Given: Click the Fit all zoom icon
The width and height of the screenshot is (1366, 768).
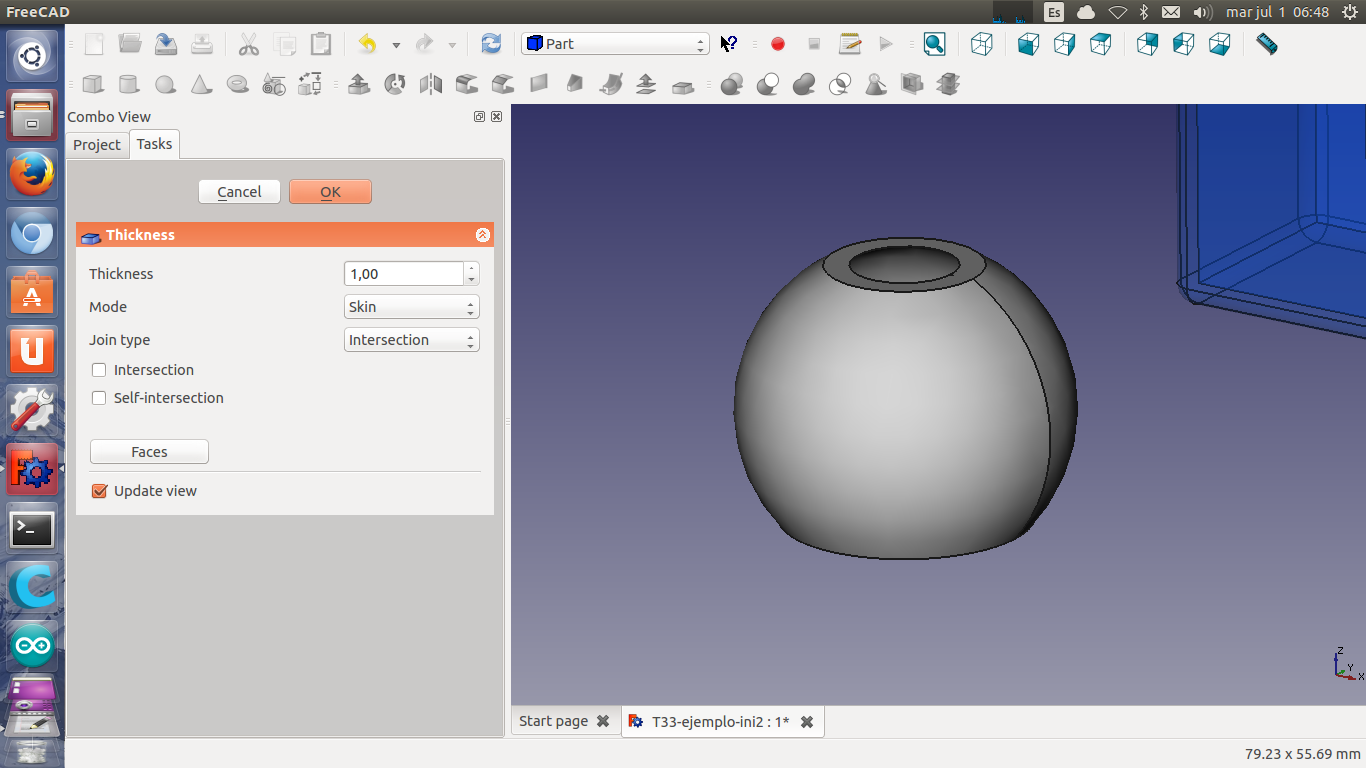Looking at the screenshot, I should coord(934,44).
